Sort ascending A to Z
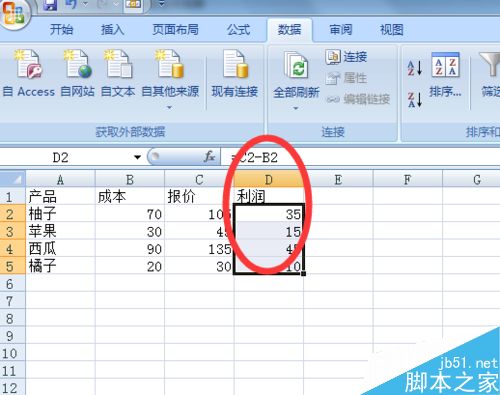500x395 pixels. pyautogui.click(x=415, y=68)
